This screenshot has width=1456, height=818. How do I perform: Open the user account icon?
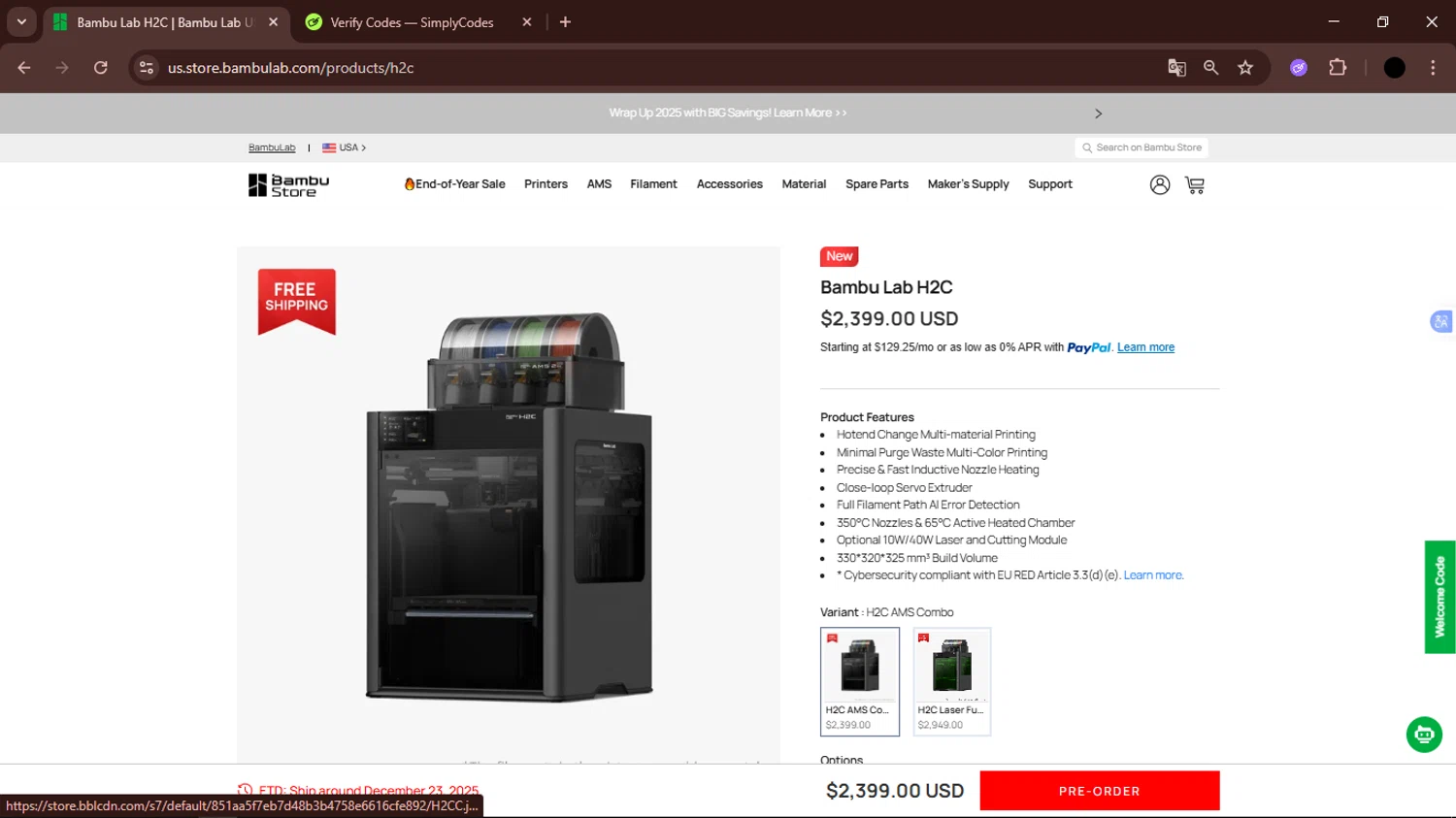pyautogui.click(x=1160, y=184)
